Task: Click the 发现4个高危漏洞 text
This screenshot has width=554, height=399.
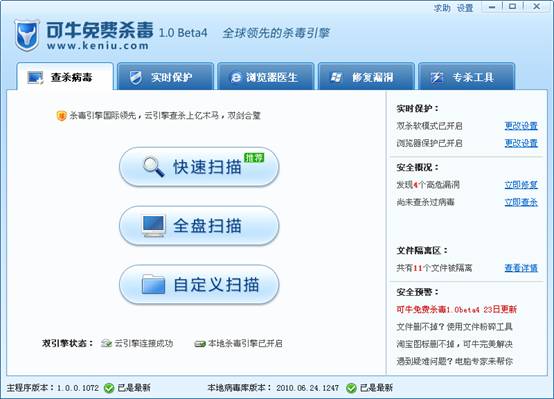Action: coord(428,184)
